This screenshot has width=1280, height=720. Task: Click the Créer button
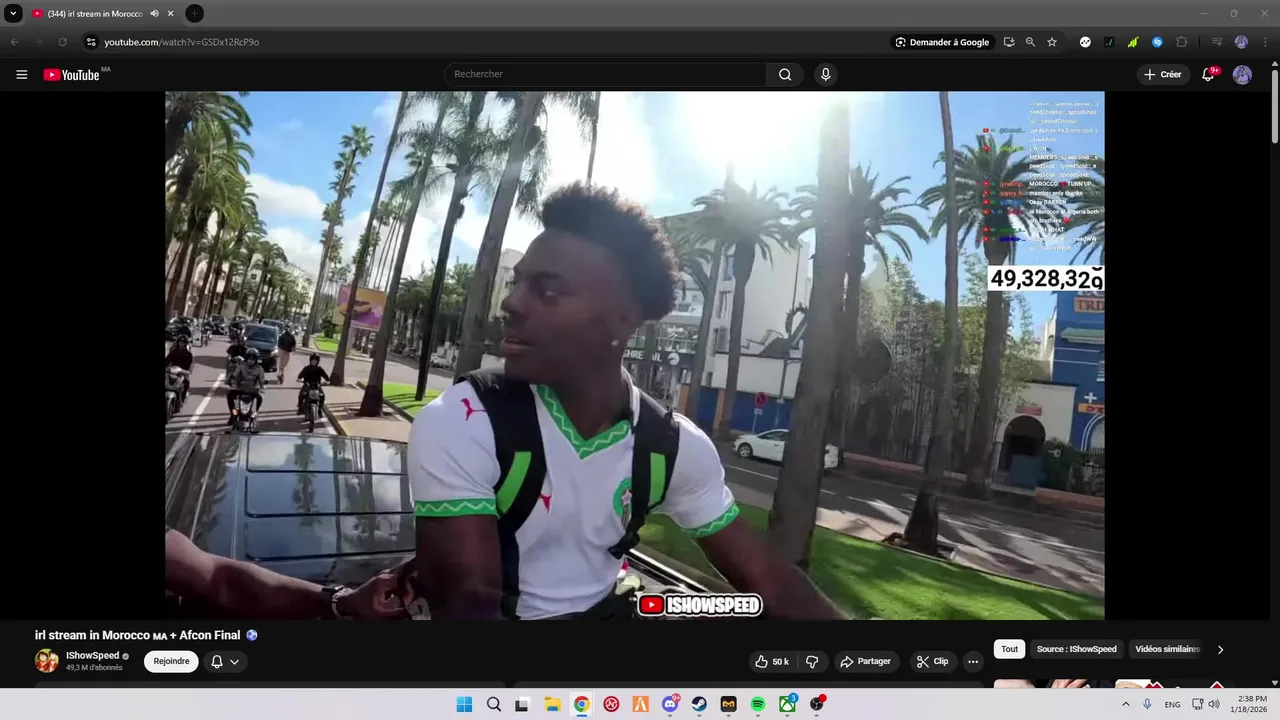click(x=1163, y=75)
